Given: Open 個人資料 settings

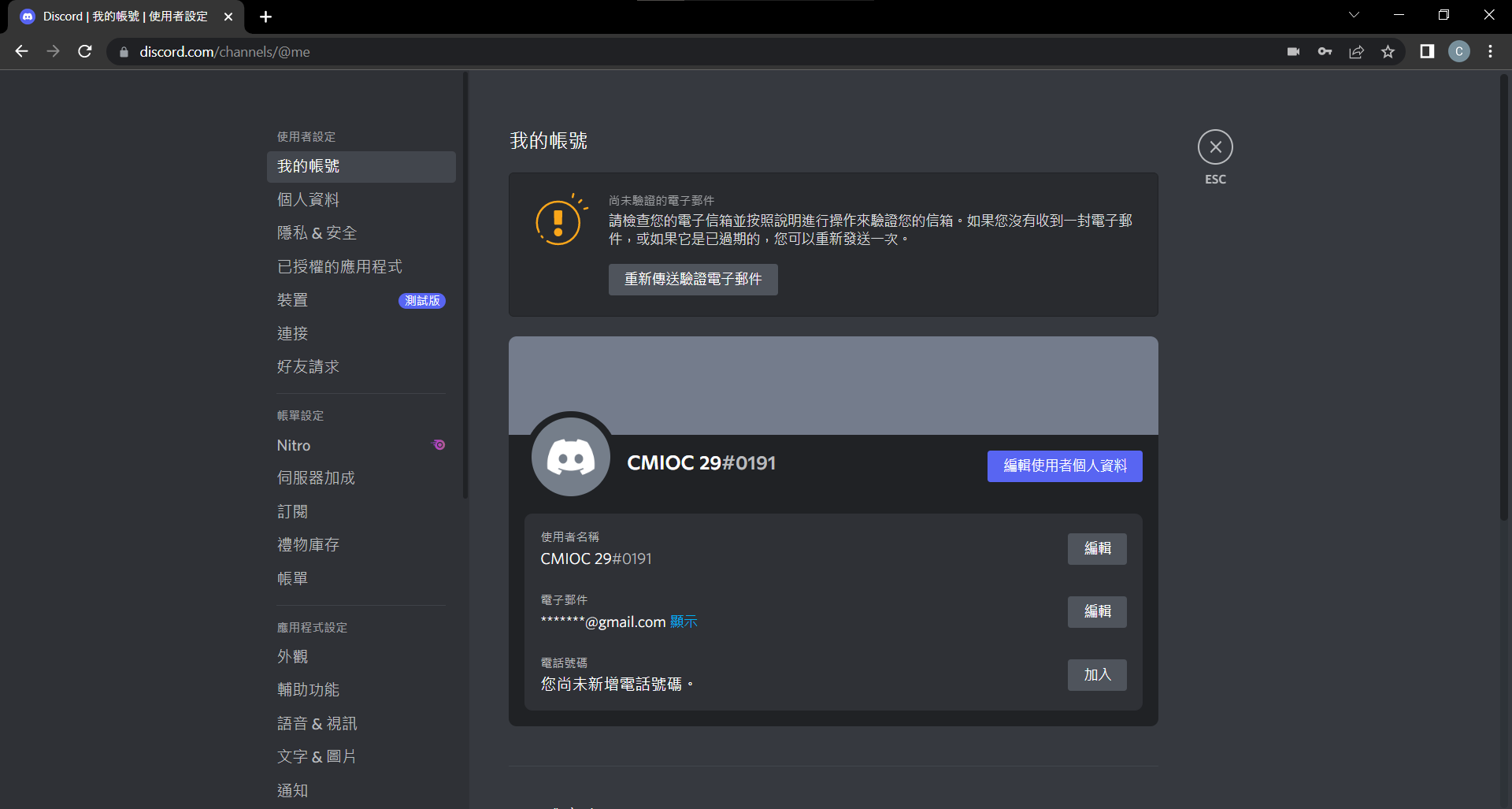Looking at the screenshot, I should pos(361,200).
